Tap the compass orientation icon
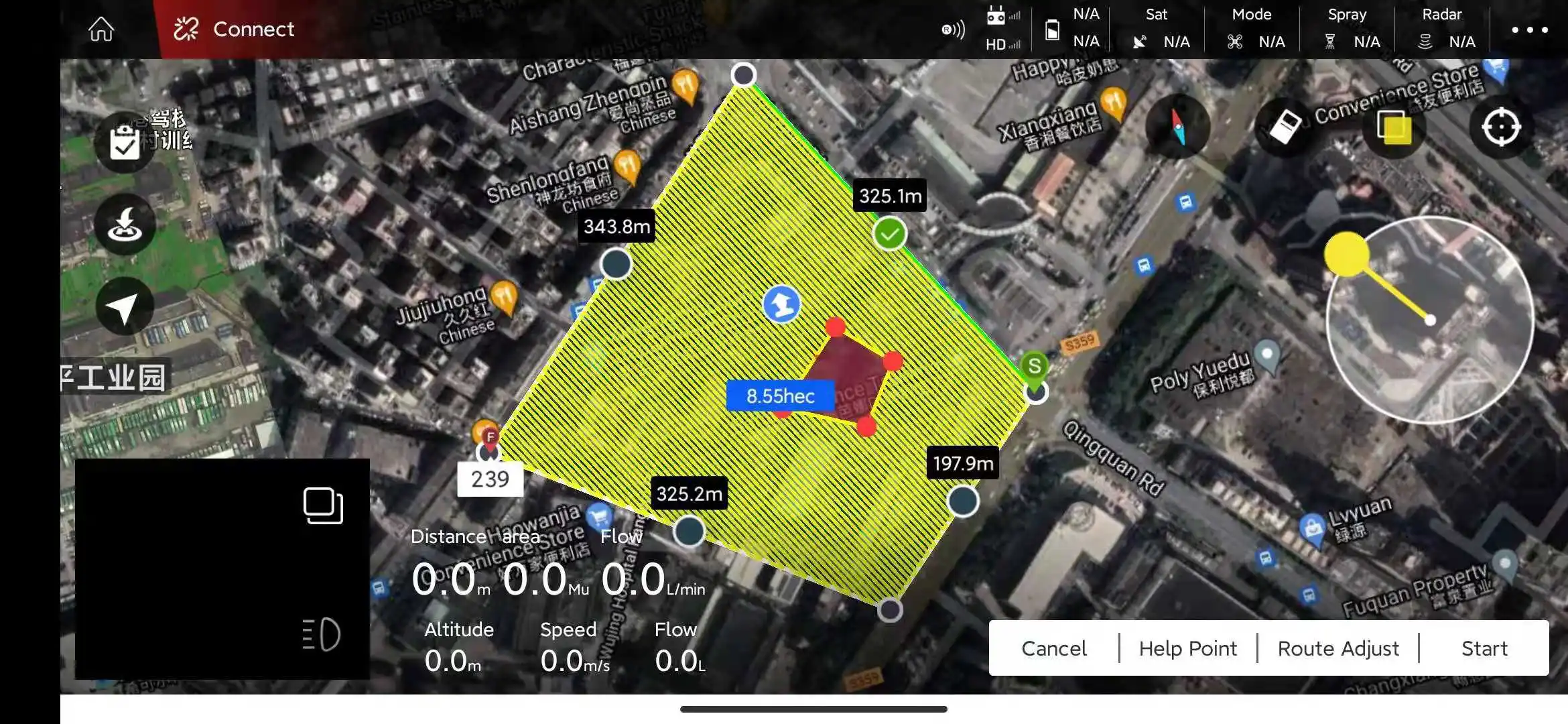The image size is (1568, 724). pyautogui.click(x=1178, y=127)
